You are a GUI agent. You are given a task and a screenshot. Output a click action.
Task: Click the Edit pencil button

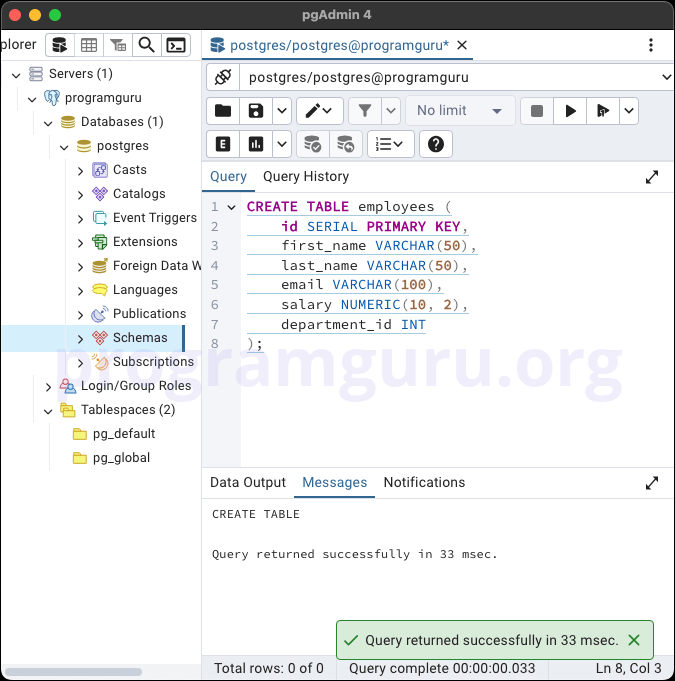[320, 111]
